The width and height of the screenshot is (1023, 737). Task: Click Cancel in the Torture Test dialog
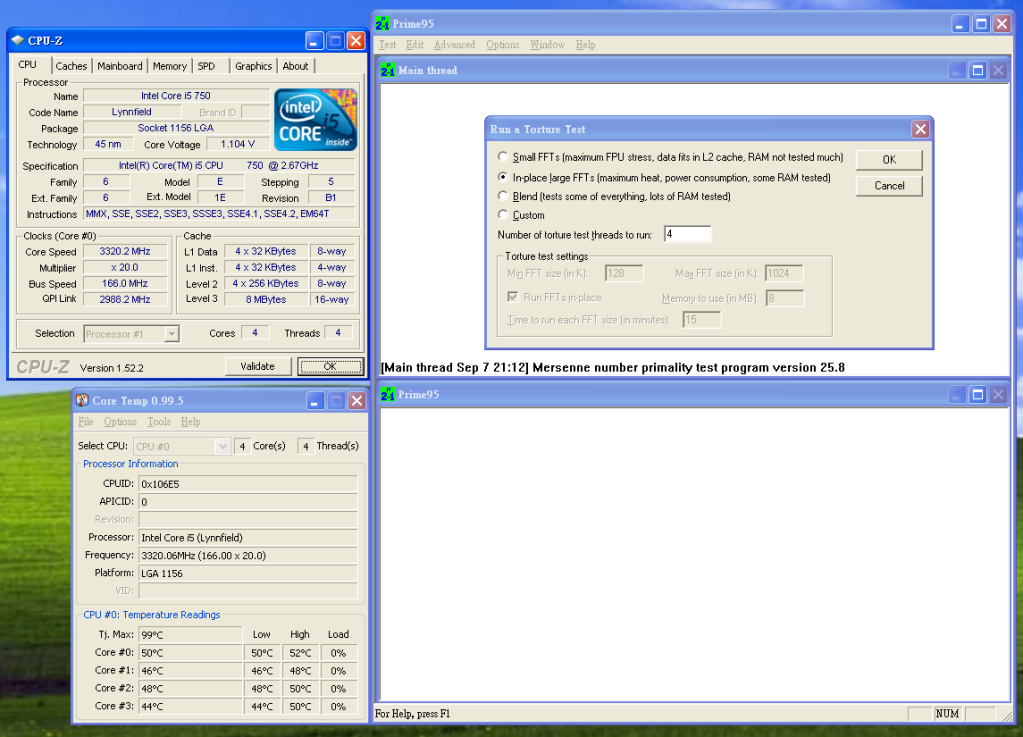pos(889,186)
